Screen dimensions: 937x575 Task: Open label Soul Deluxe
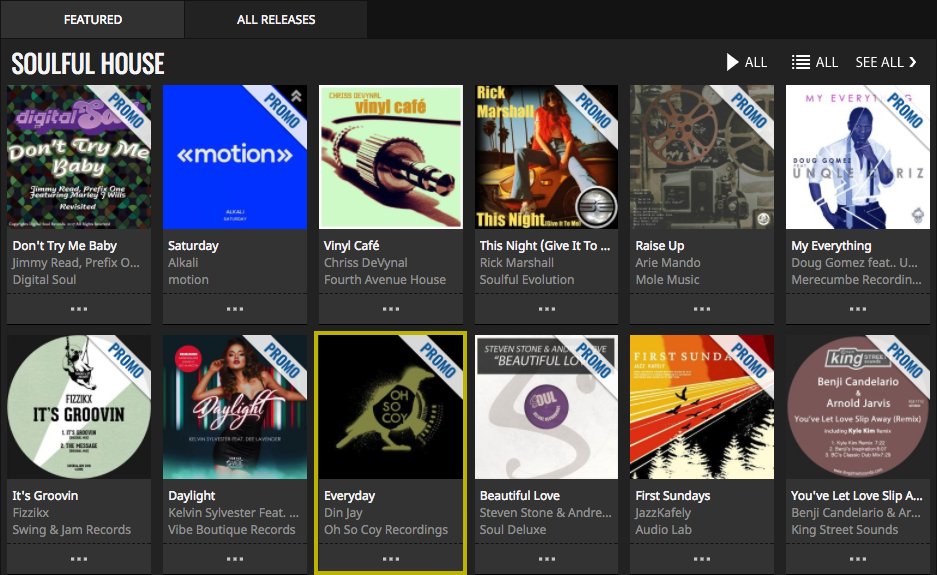513,529
